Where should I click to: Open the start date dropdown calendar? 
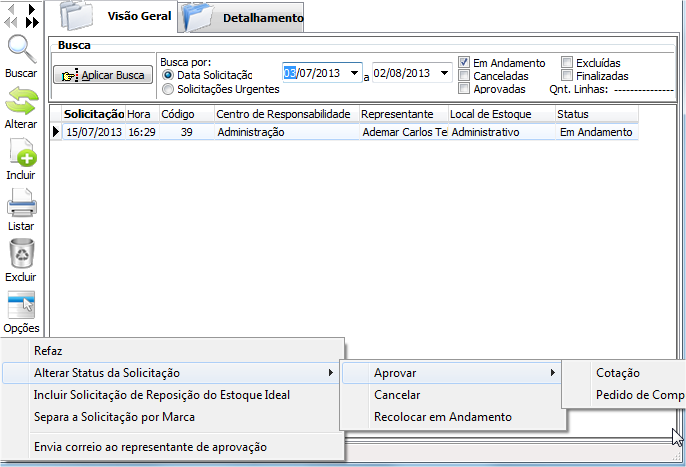354,73
